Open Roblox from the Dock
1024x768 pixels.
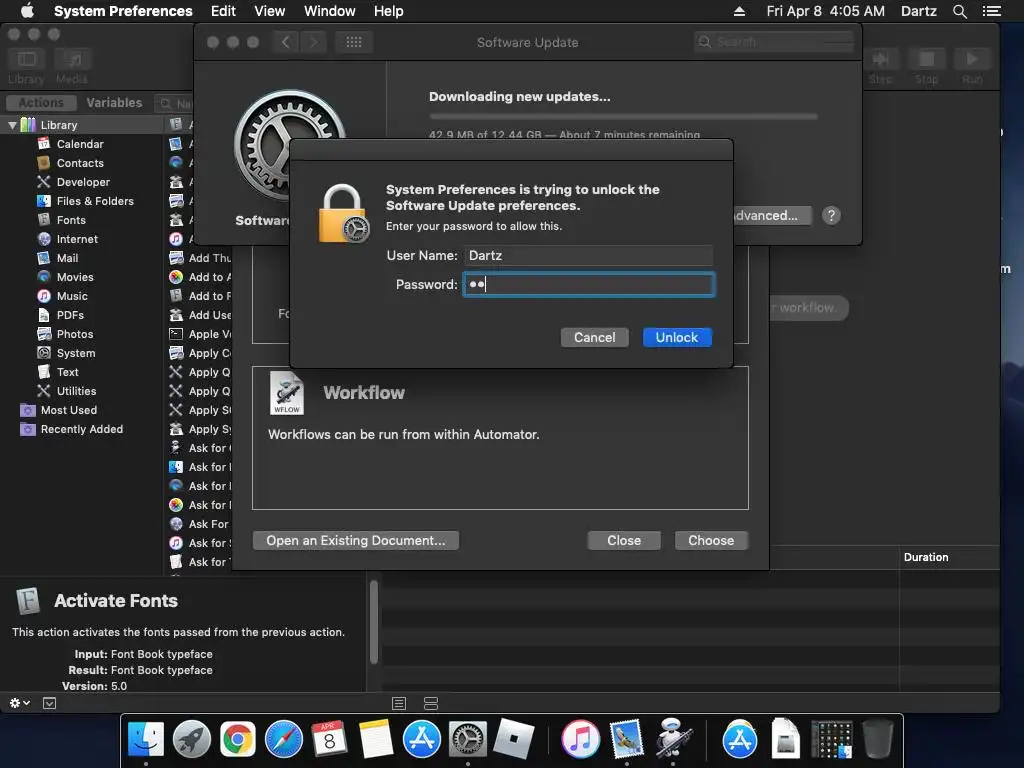(x=513, y=739)
